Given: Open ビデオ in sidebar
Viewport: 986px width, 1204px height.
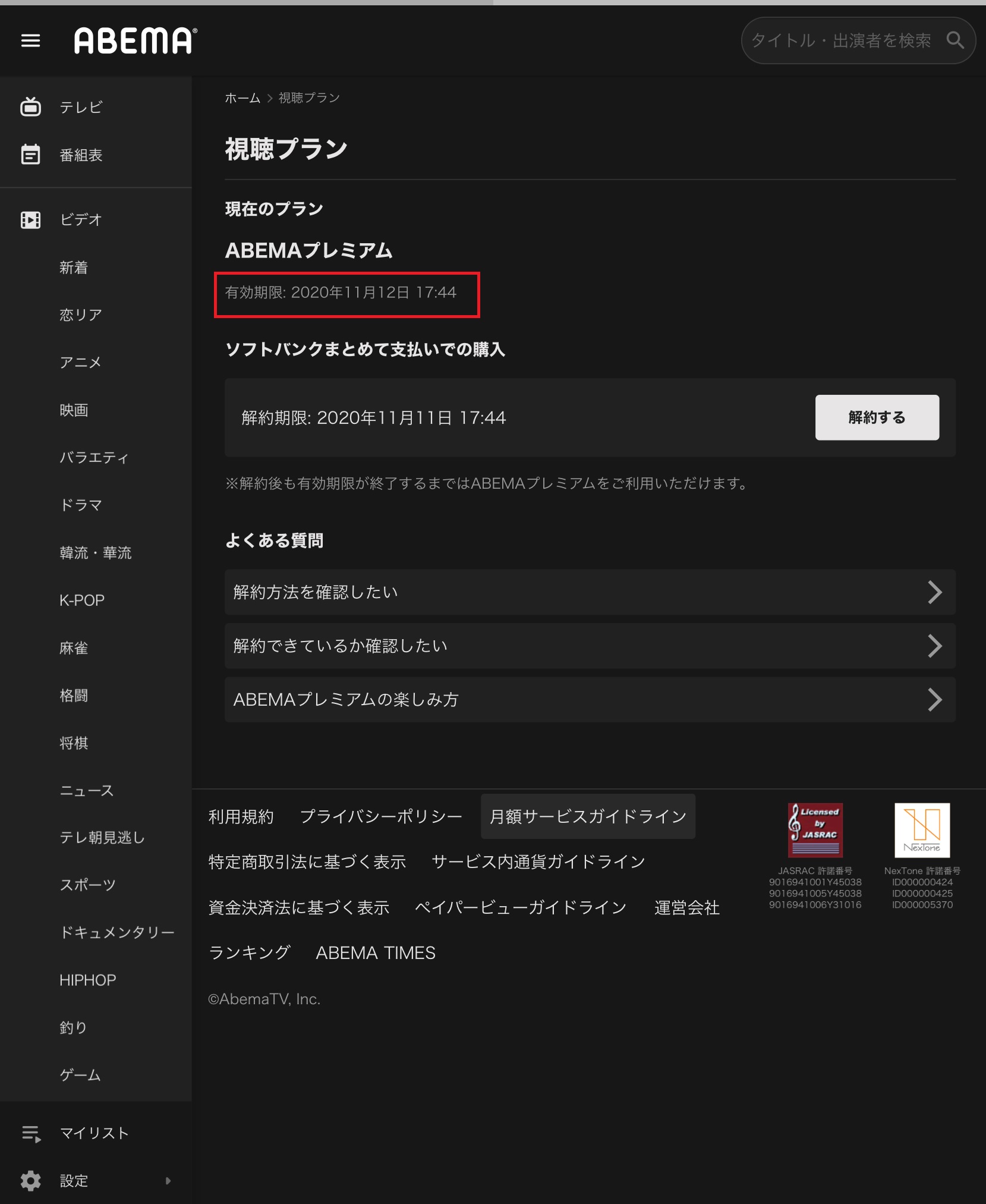Looking at the screenshot, I should click(x=81, y=220).
